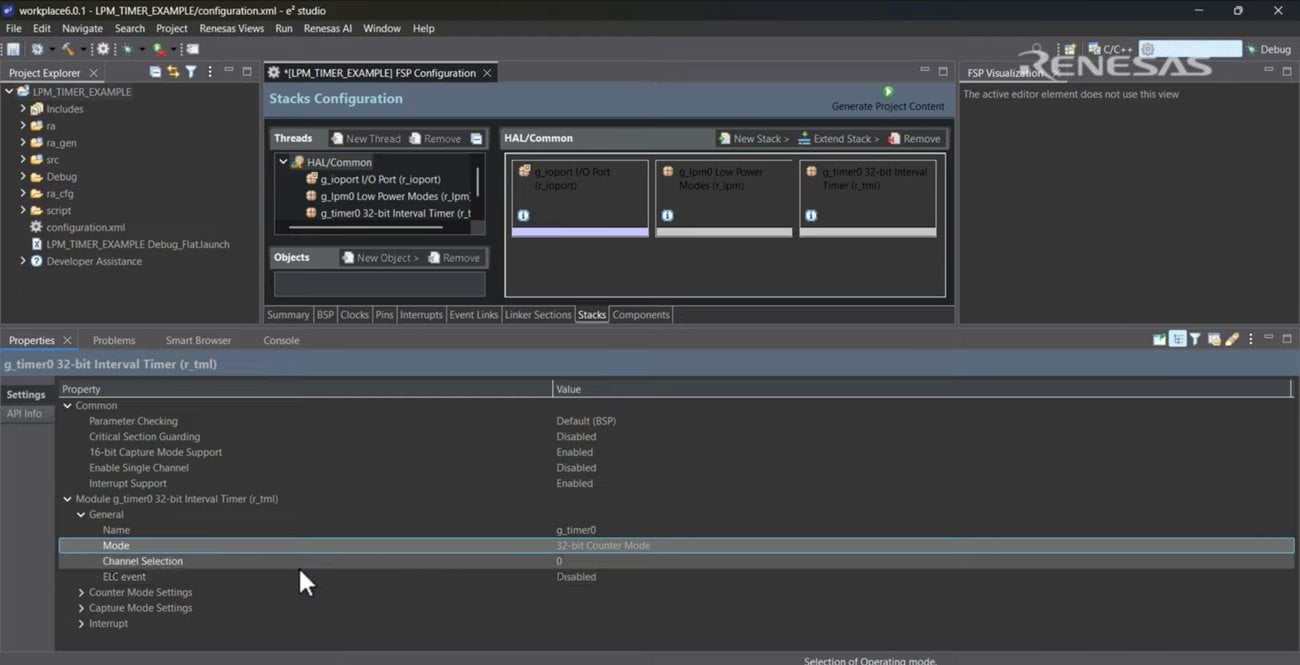Click the Generate Project Content icon
This screenshot has height=665, width=1300.
pyautogui.click(x=888, y=91)
